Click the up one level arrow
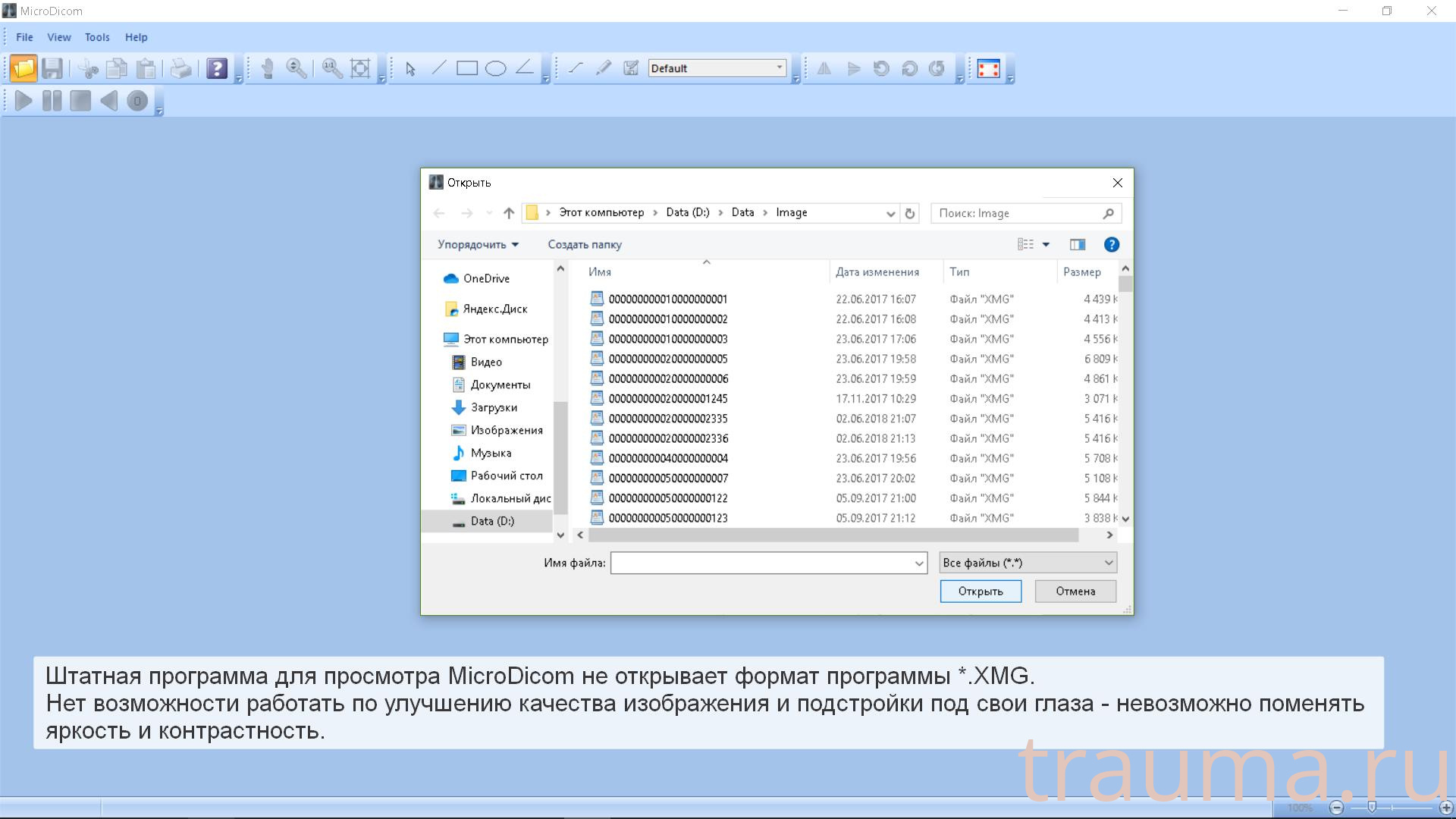This screenshot has width=1456, height=819. point(509,213)
